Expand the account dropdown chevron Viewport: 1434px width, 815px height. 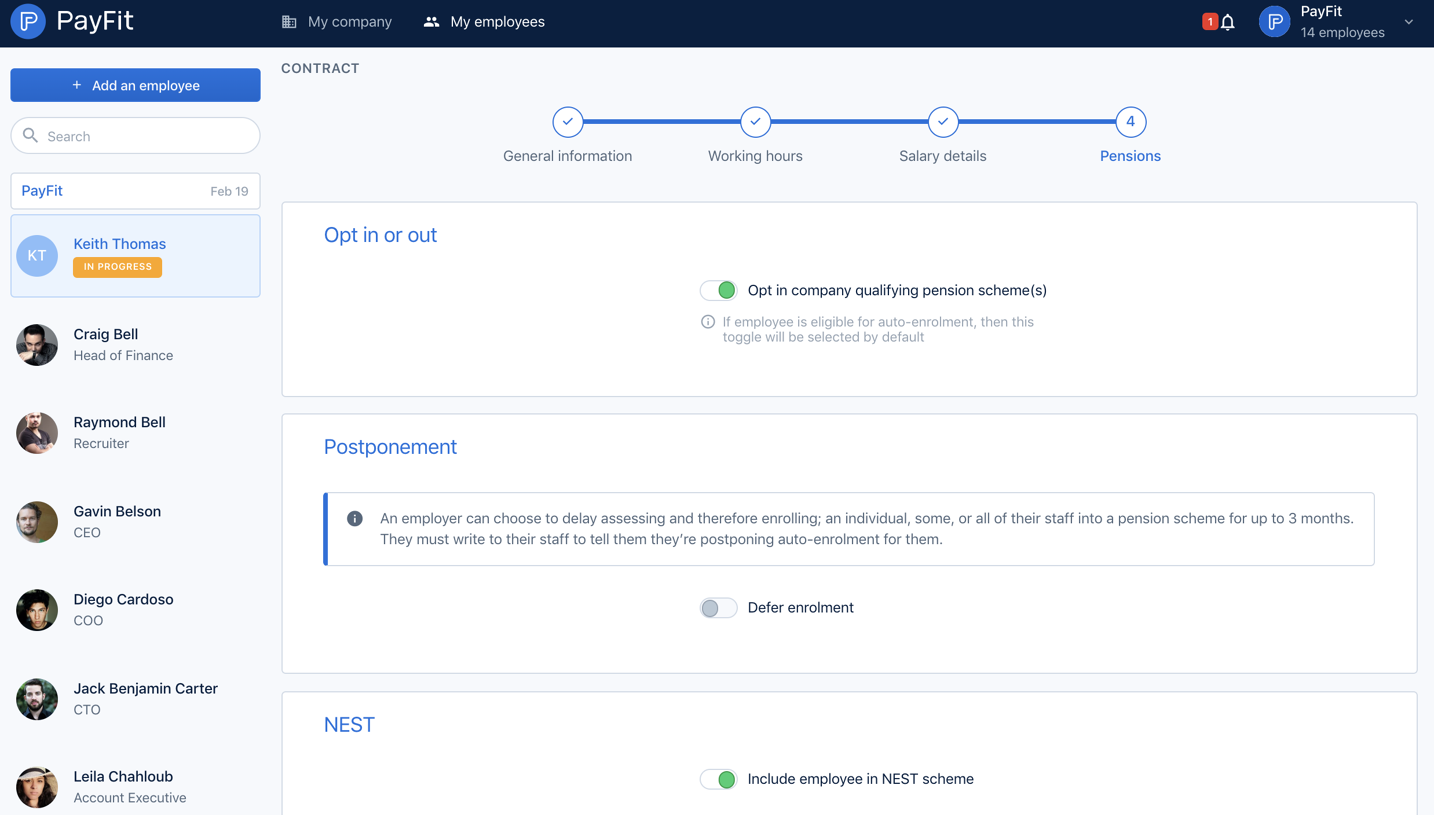(1409, 22)
